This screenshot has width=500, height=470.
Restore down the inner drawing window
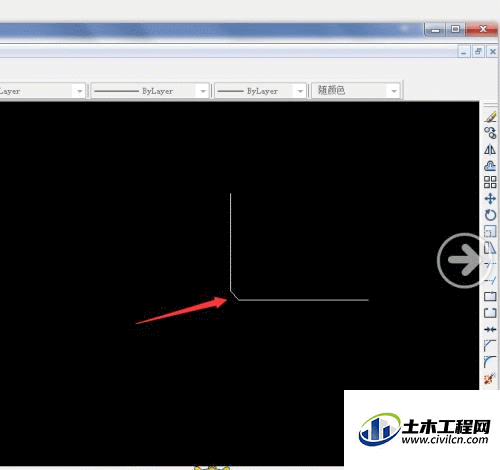478,52
